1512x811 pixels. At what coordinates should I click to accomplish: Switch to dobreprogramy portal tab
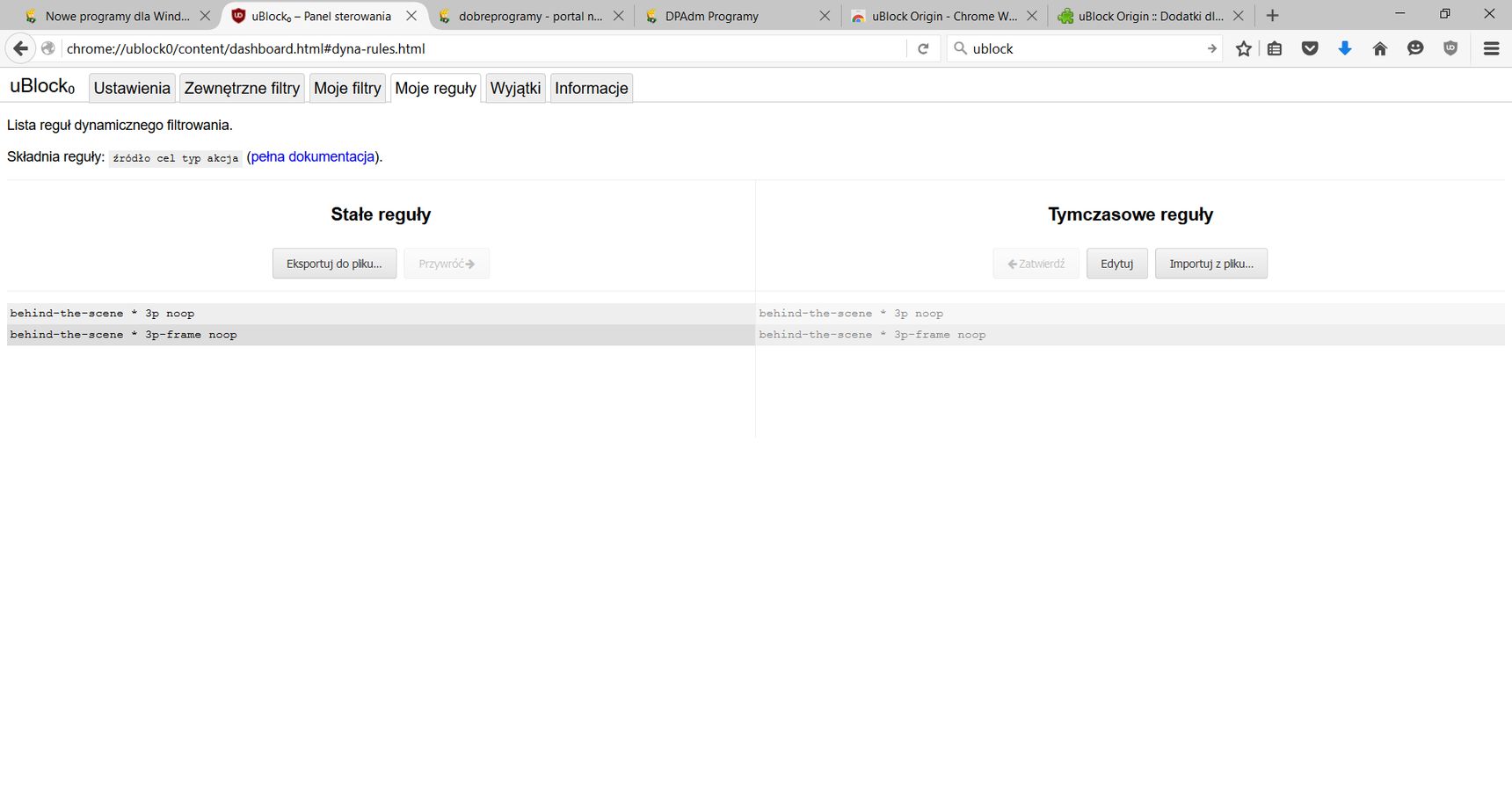(x=530, y=16)
